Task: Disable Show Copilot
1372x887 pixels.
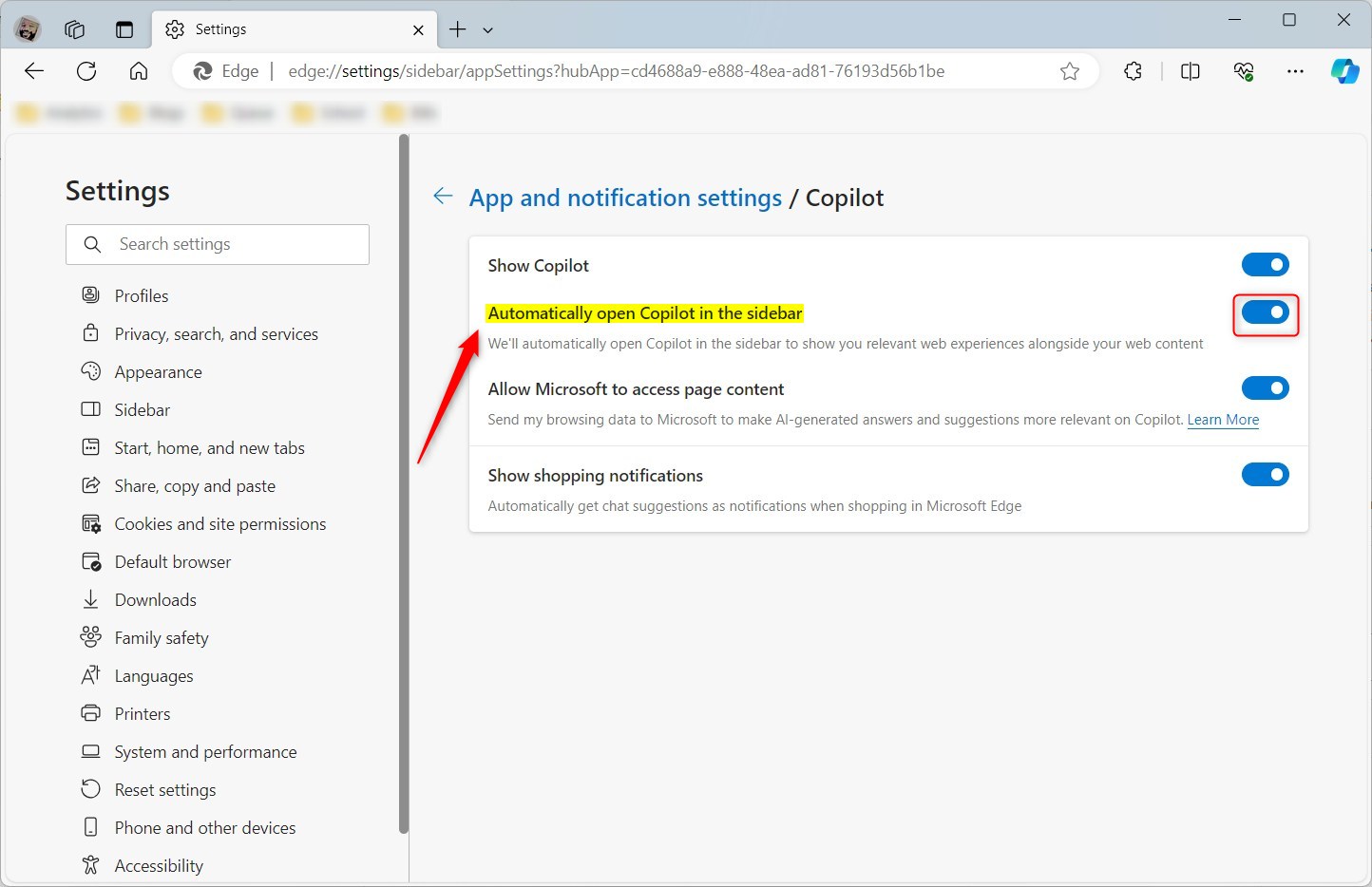Action: click(1266, 264)
